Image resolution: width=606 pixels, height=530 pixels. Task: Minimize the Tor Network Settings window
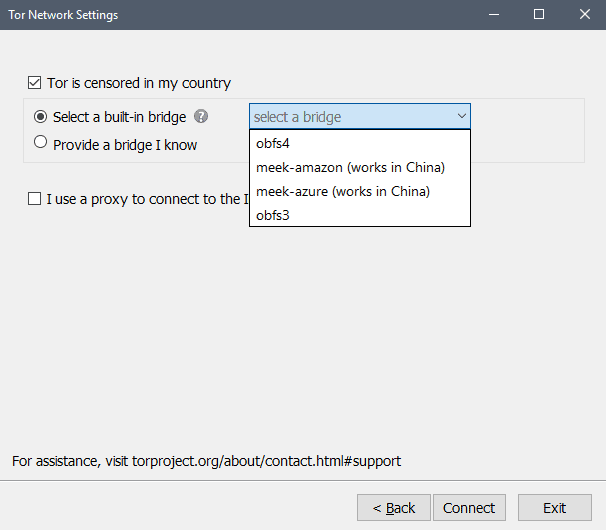pyautogui.click(x=494, y=15)
